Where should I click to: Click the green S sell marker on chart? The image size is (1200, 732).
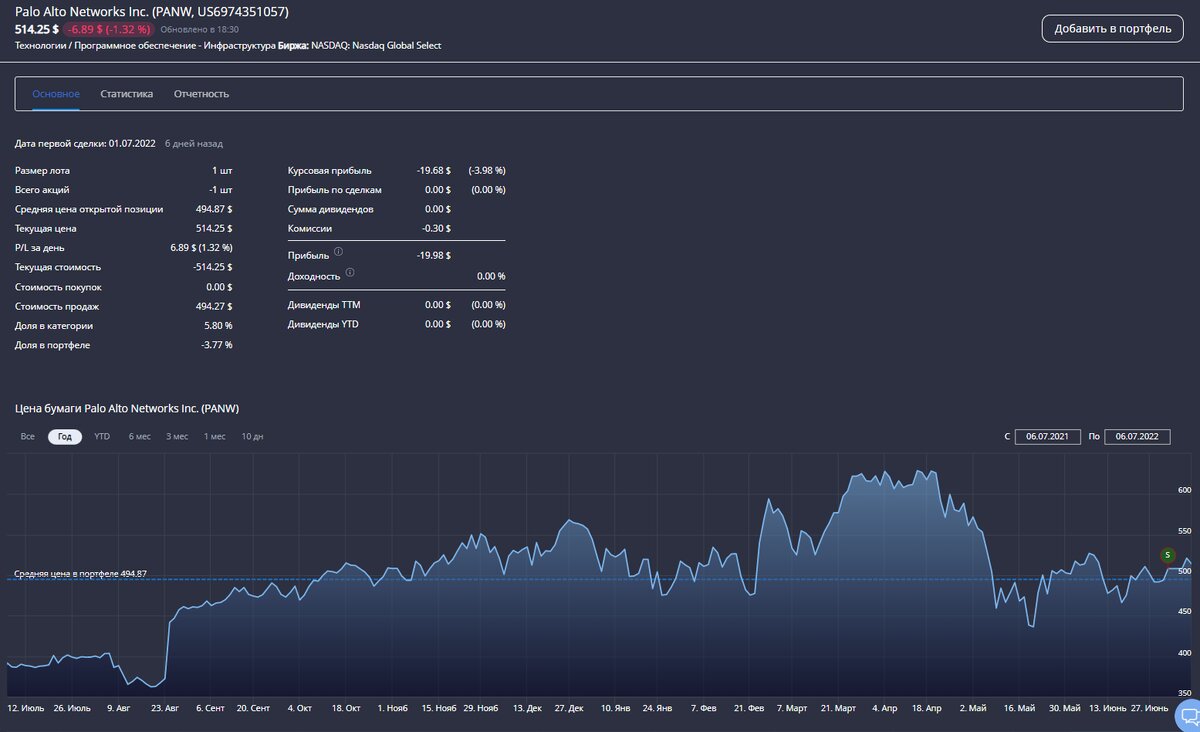click(x=1167, y=554)
